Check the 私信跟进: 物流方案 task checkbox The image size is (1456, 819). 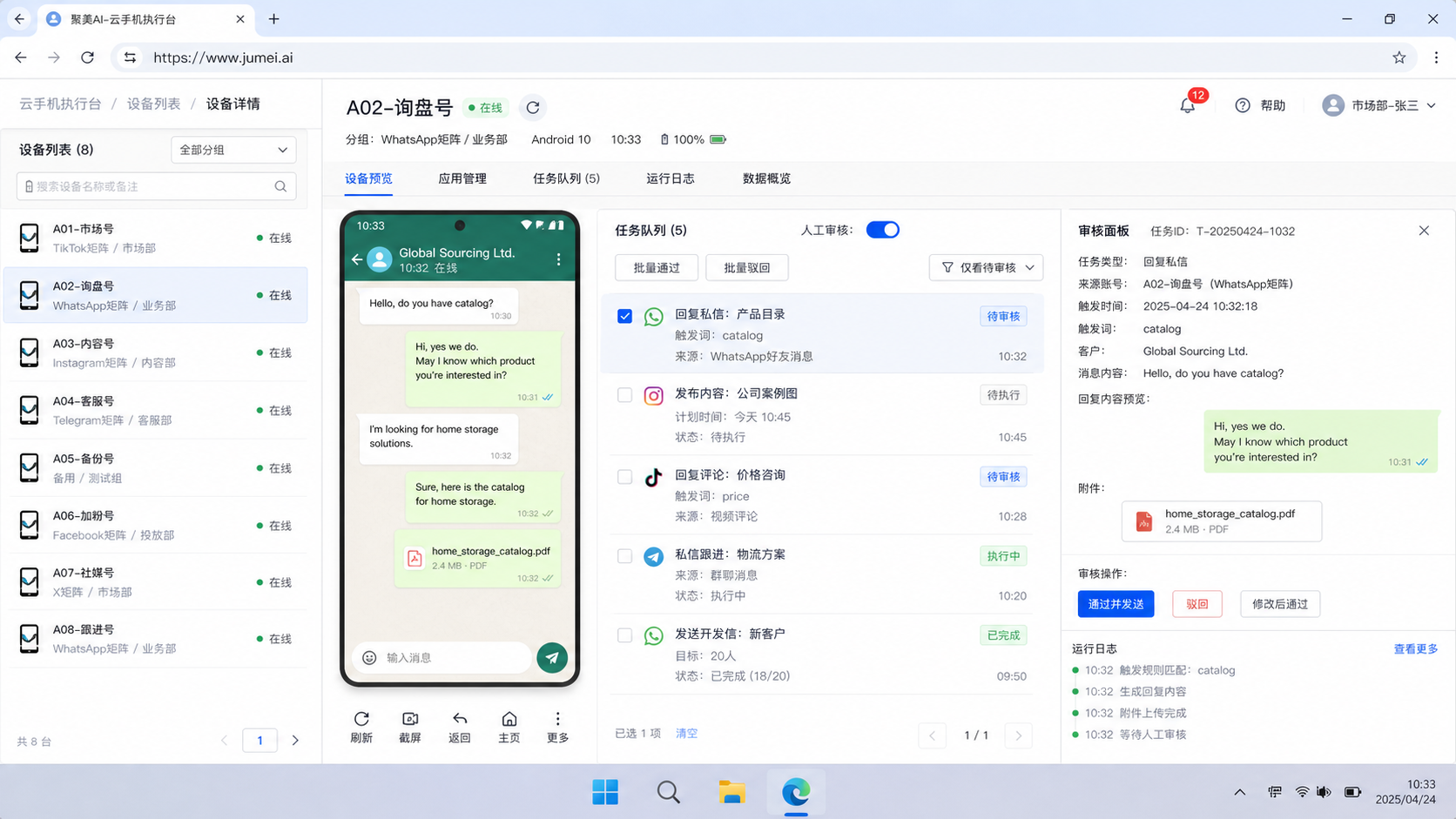tap(624, 556)
